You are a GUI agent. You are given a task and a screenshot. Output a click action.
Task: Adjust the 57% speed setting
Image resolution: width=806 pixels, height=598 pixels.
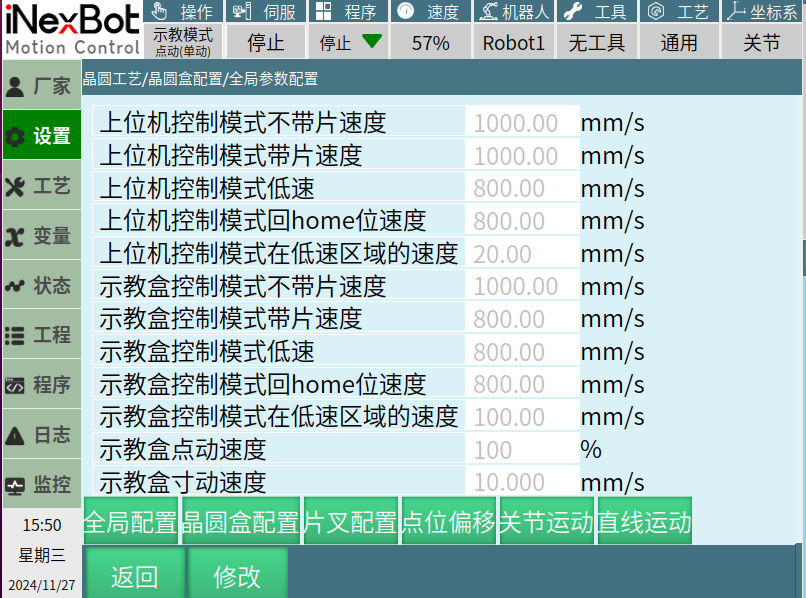coord(430,43)
